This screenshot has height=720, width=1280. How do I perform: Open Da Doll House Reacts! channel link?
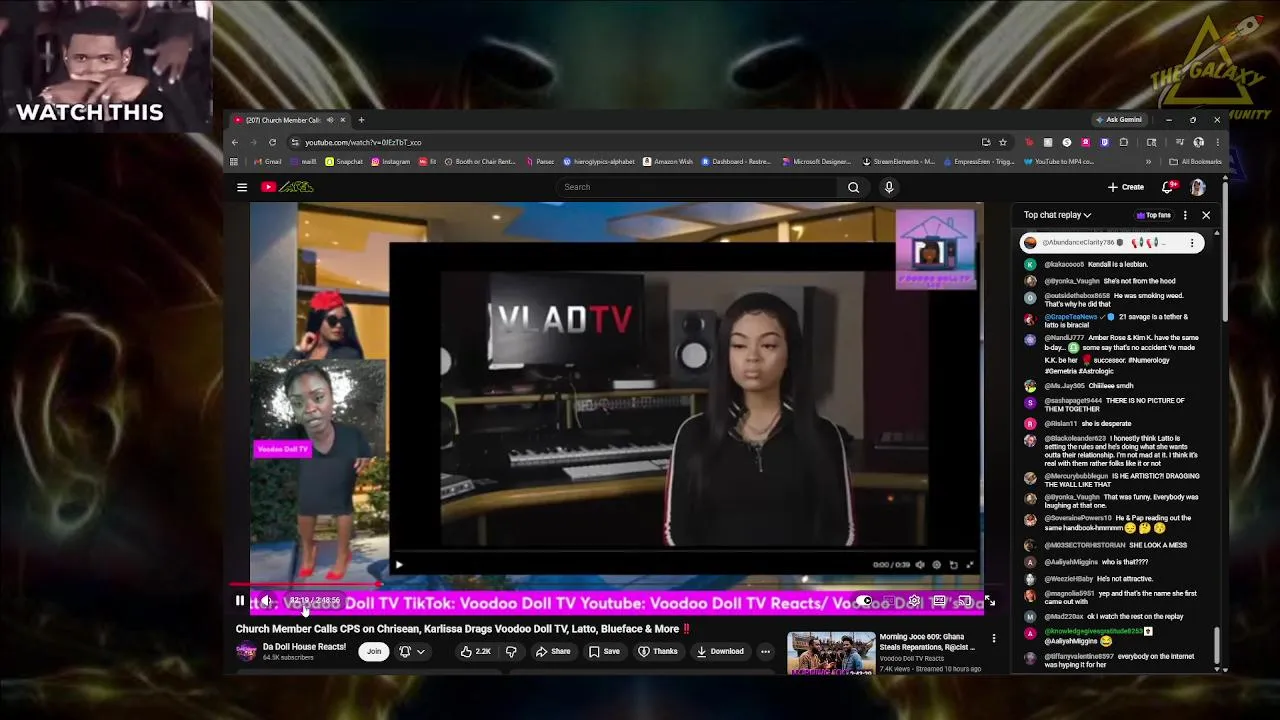[x=304, y=647]
